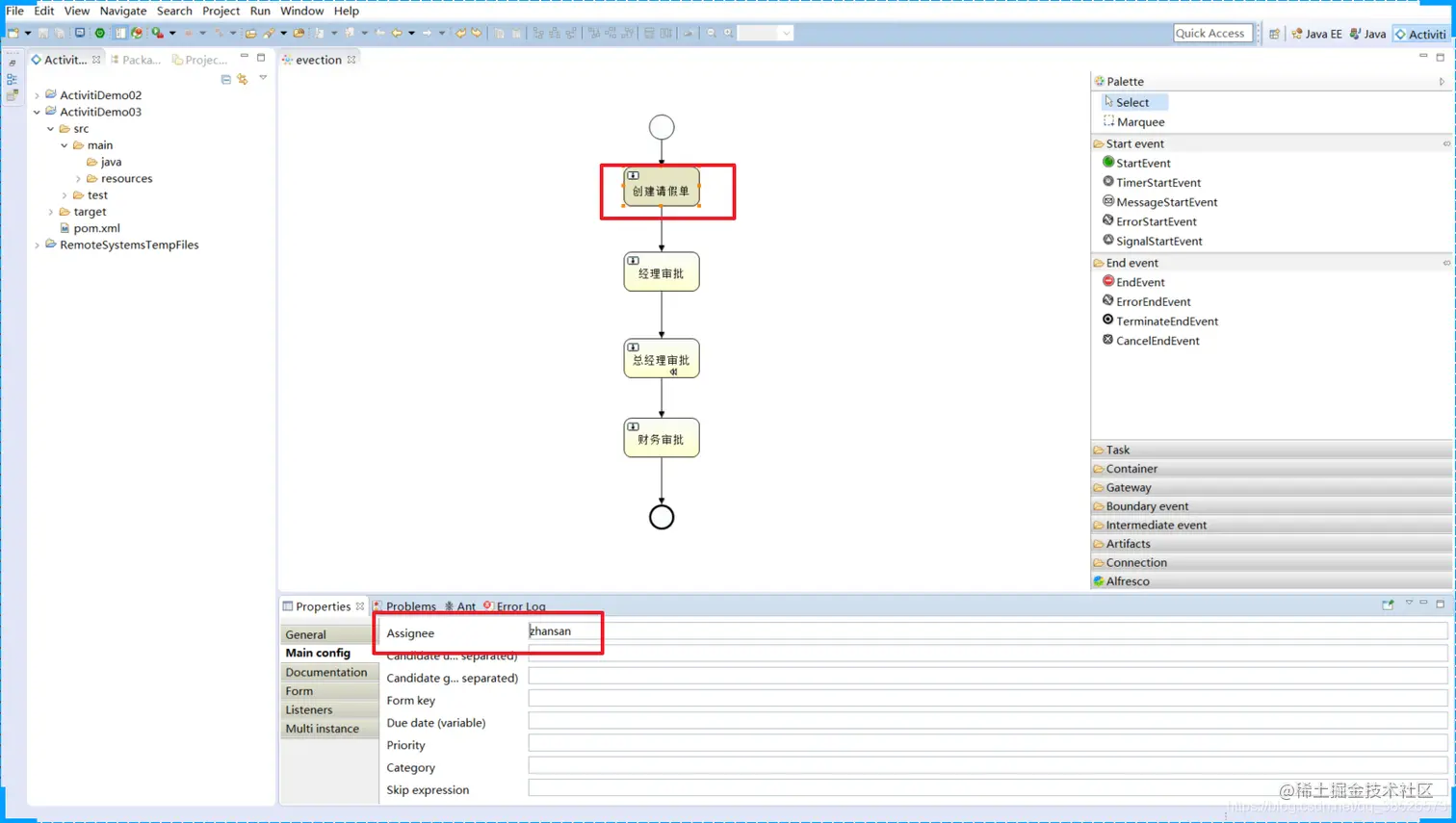This screenshot has width=1456, height=823.
Task: Select the EndEvent palette item
Action: (x=1133, y=282)
